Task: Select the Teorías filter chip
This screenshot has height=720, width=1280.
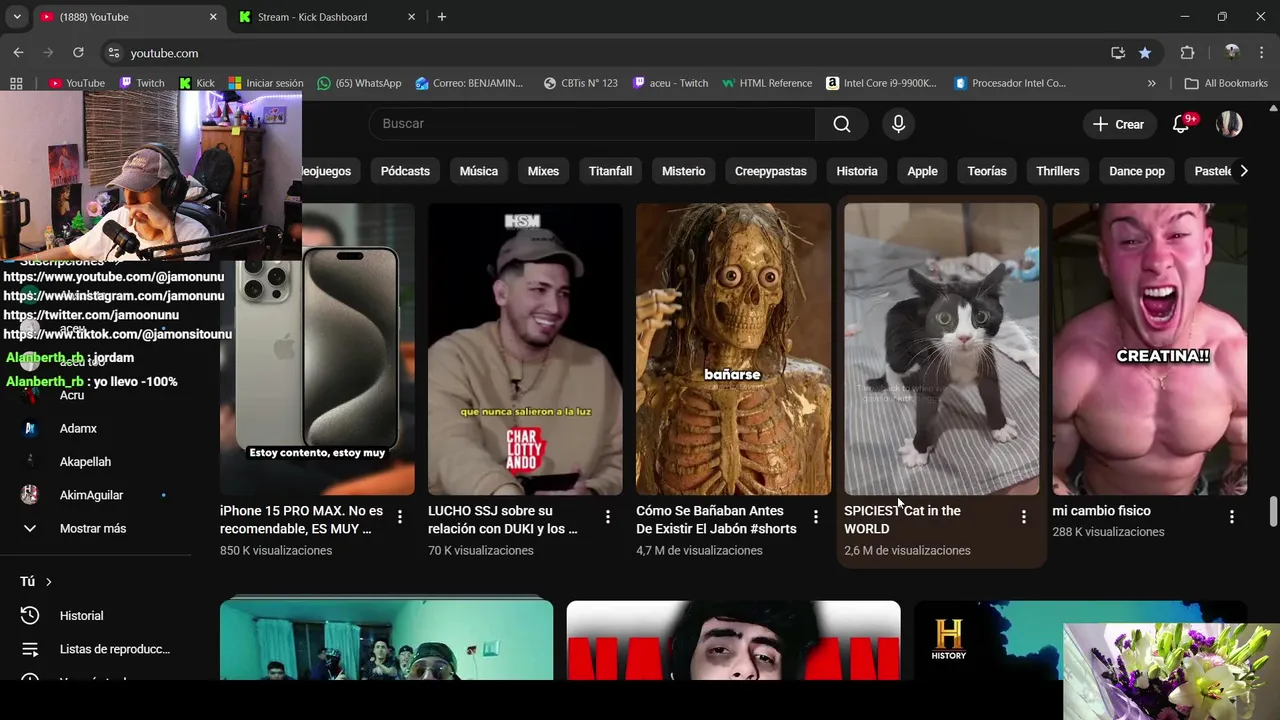Action: coord(987,171)
